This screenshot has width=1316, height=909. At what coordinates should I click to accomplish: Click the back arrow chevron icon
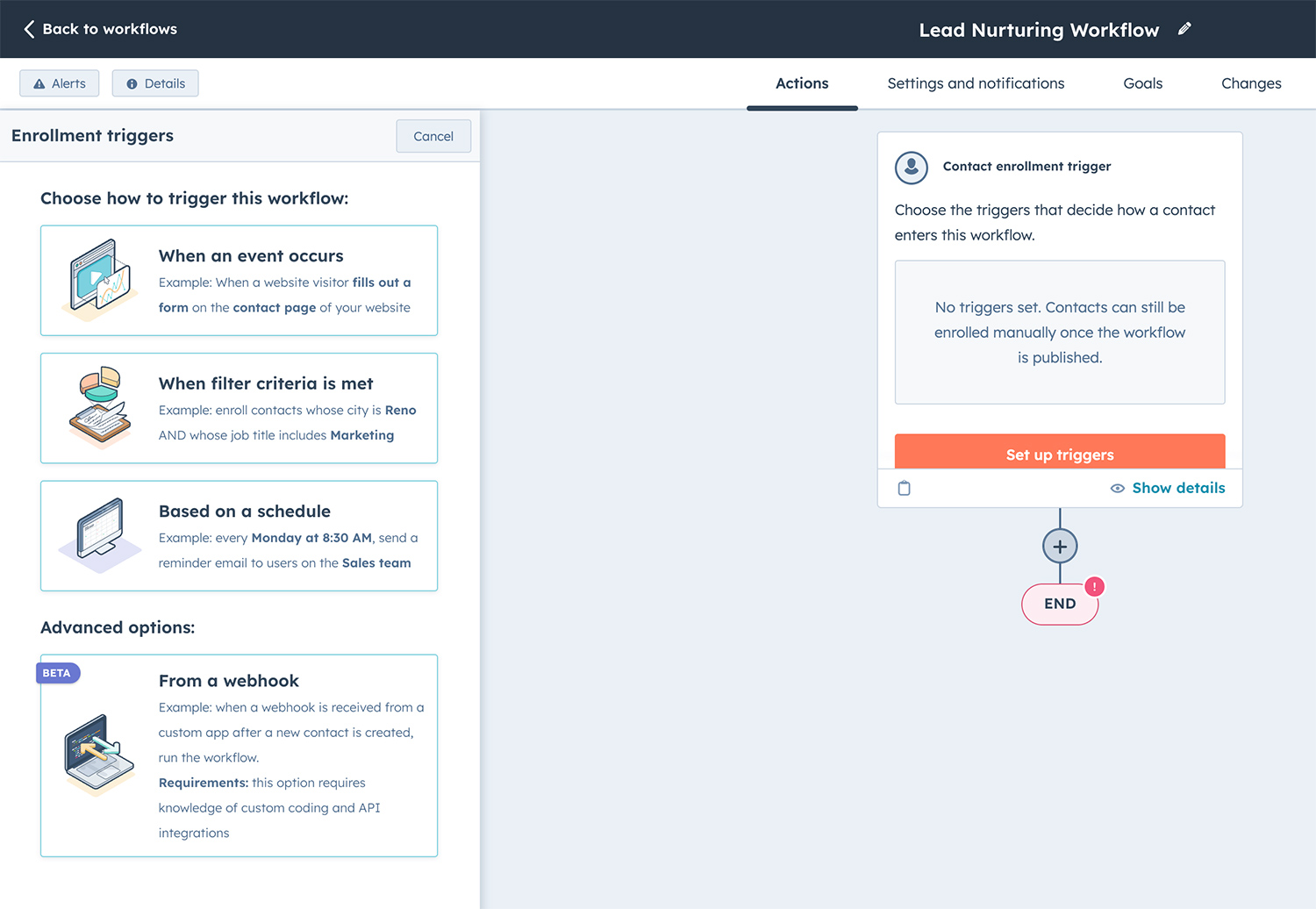[x=29, y=29]
